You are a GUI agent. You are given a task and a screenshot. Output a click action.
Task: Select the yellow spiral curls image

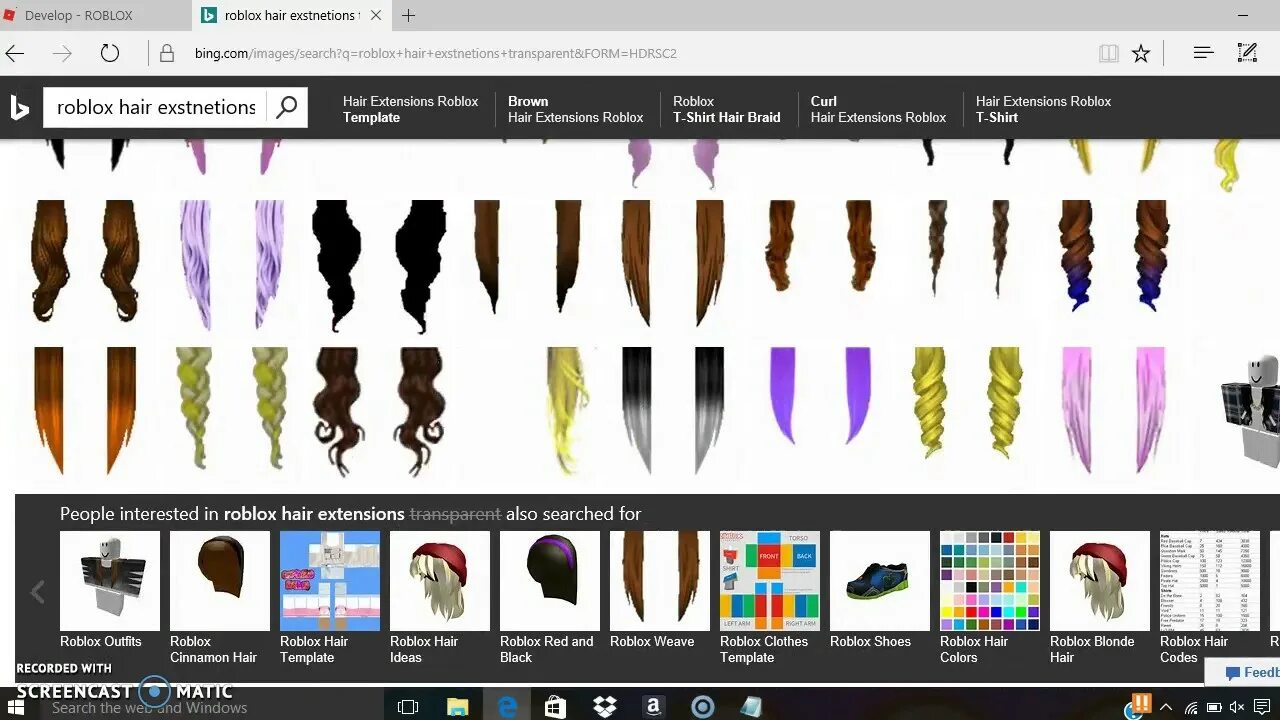[x=967, y=403]
